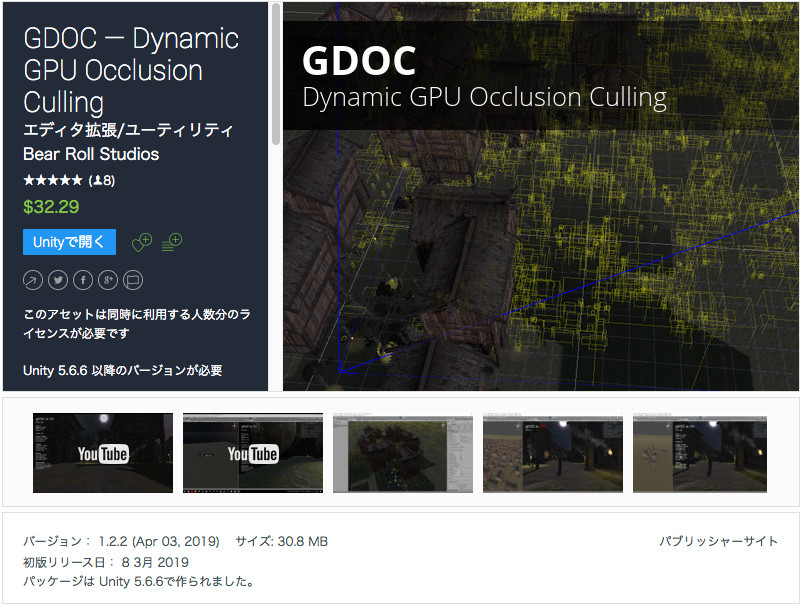Select the fourth thumbnail with street lamp

[553, 454]
